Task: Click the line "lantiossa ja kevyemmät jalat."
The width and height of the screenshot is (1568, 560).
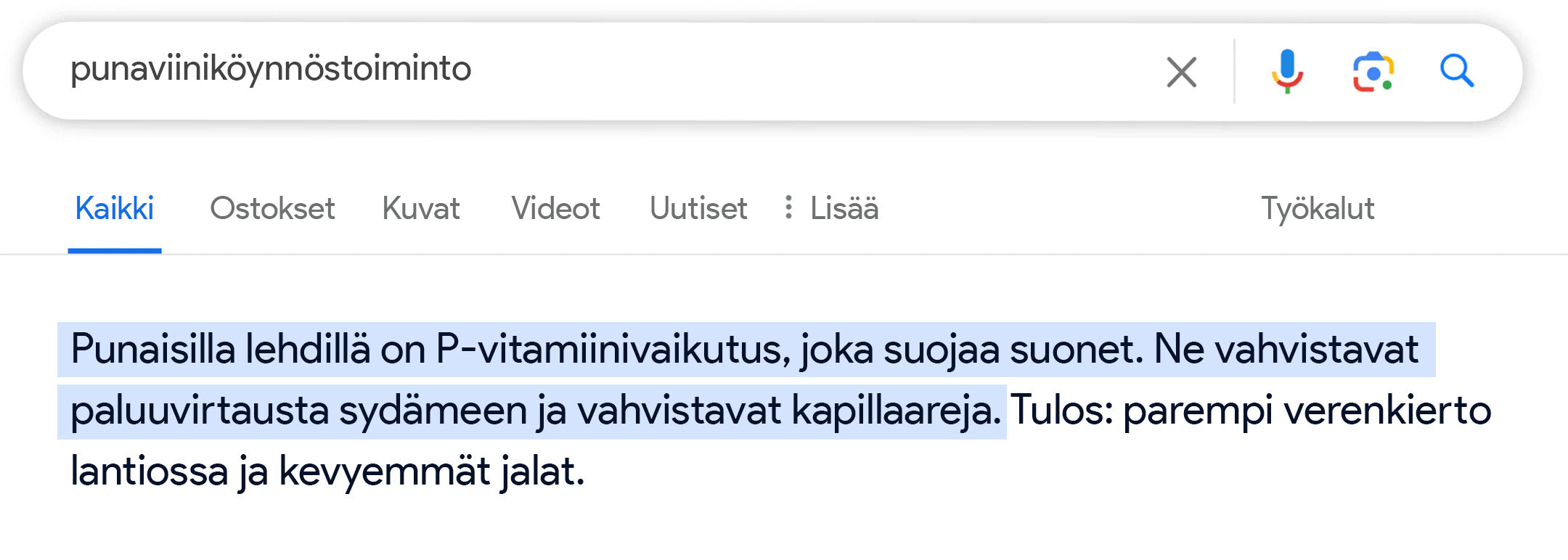Action: tap(327, 472)
